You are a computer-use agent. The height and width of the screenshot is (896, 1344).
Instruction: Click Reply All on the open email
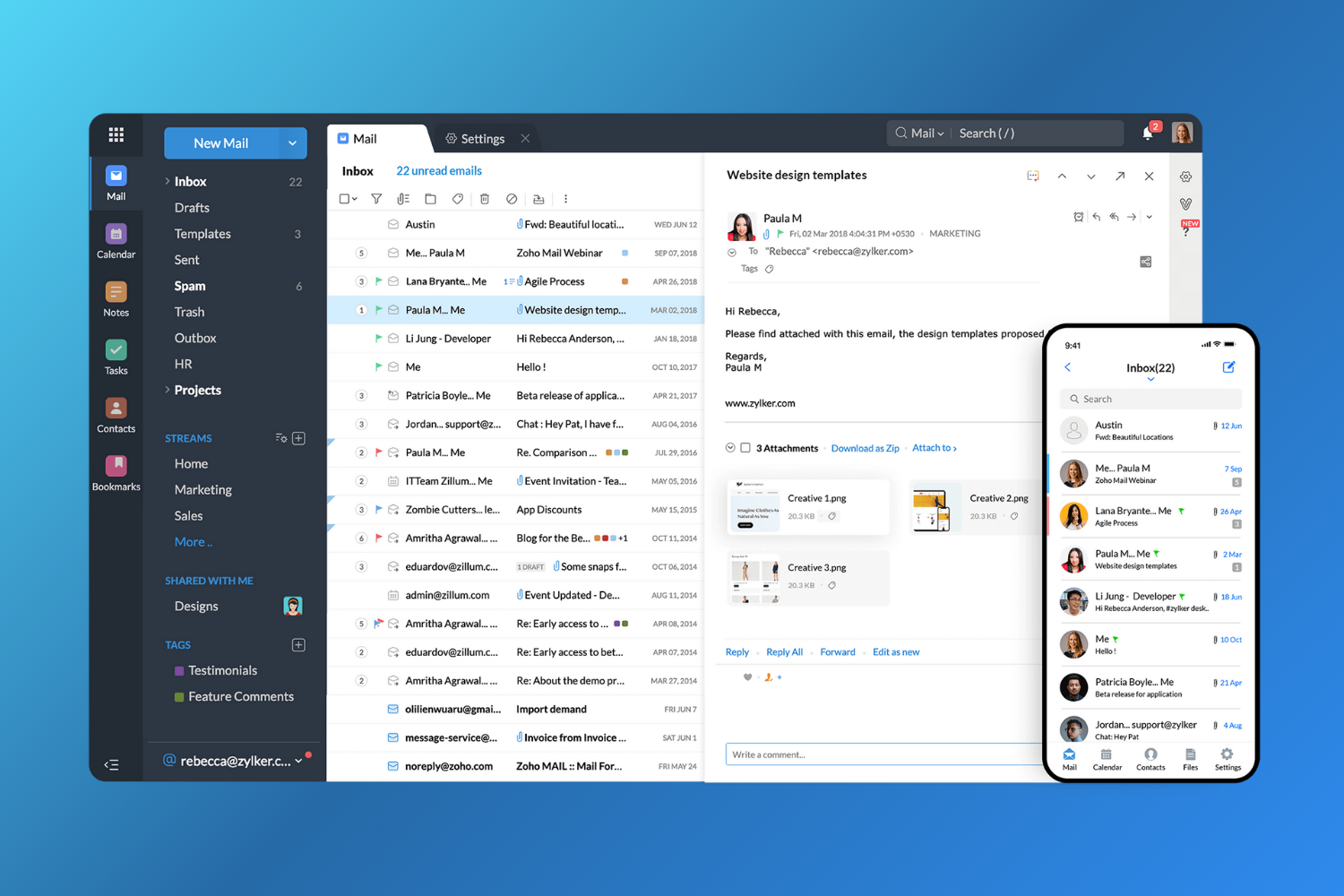(x=784, y=651)
